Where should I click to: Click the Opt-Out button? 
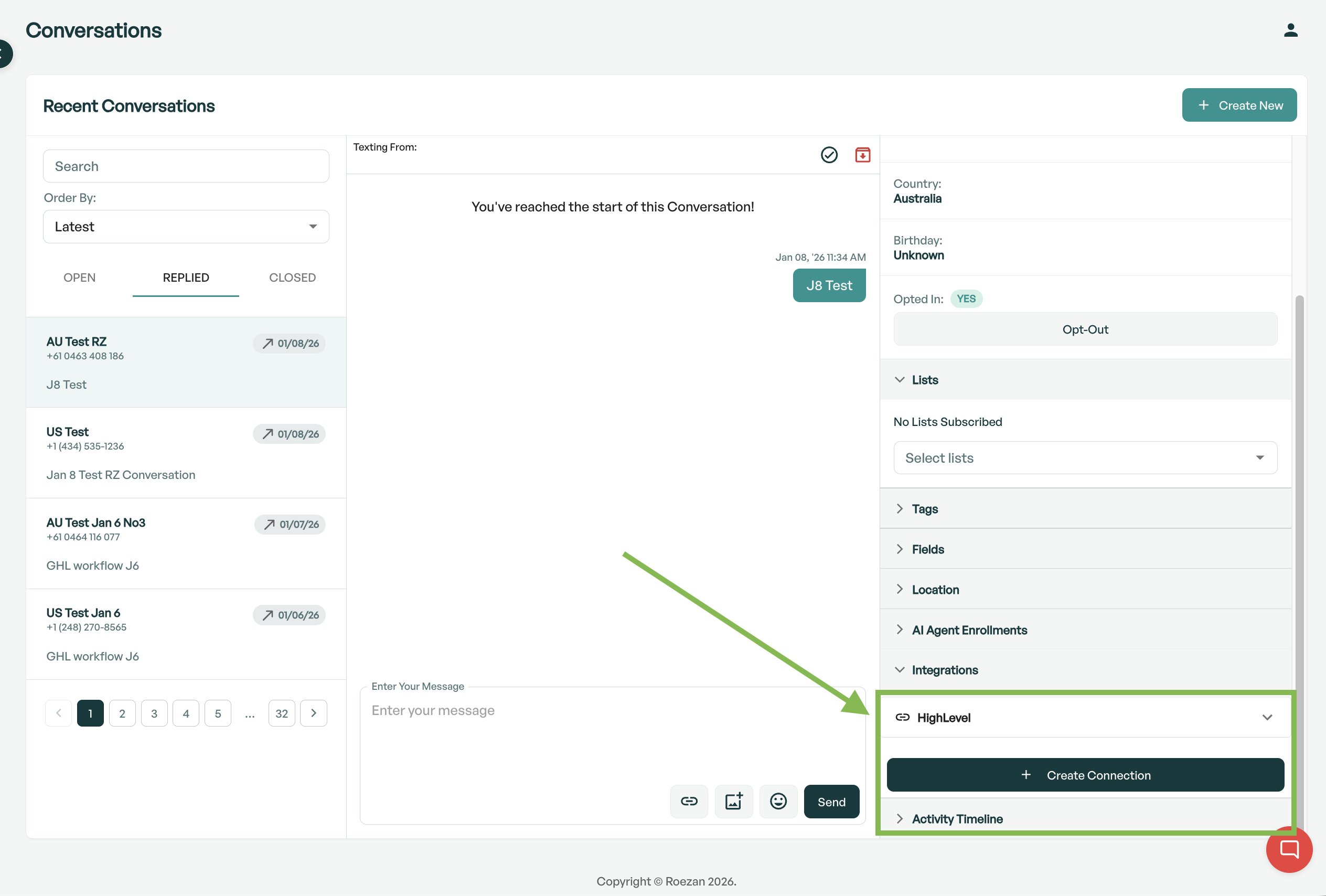coord(1085,329)
